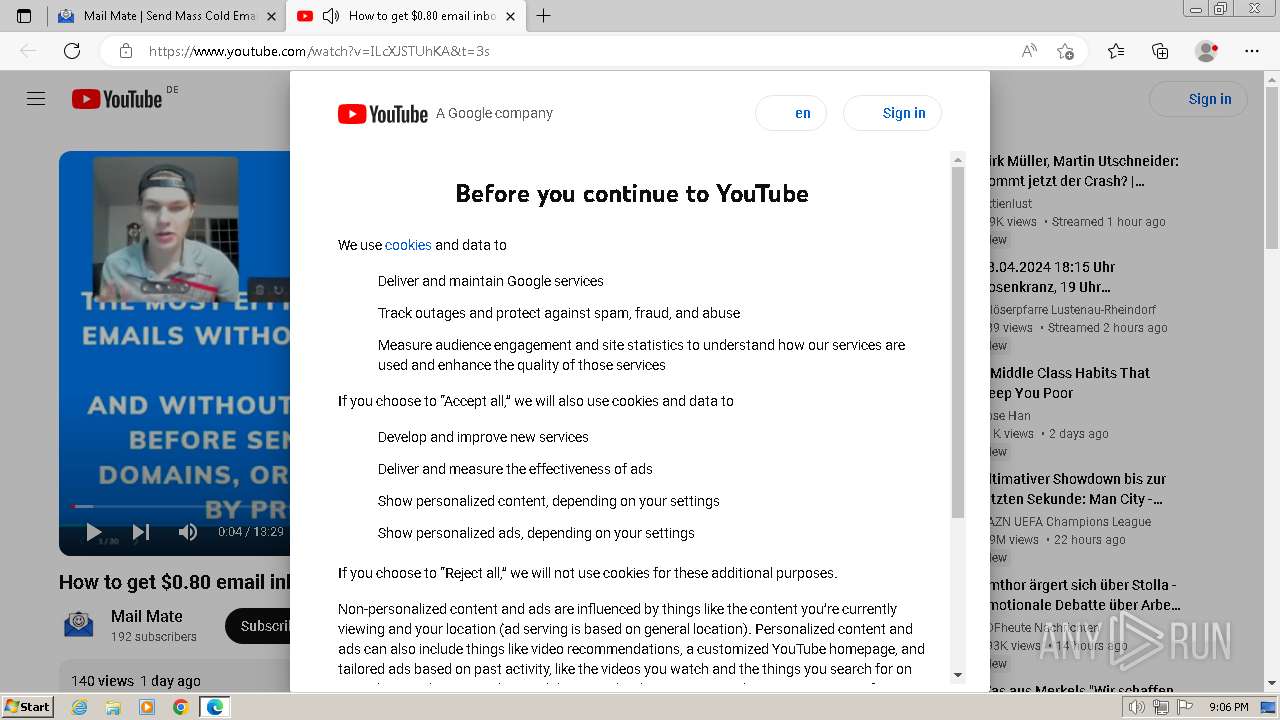Open File Explorer from taskbar

(x=113, y=707)
